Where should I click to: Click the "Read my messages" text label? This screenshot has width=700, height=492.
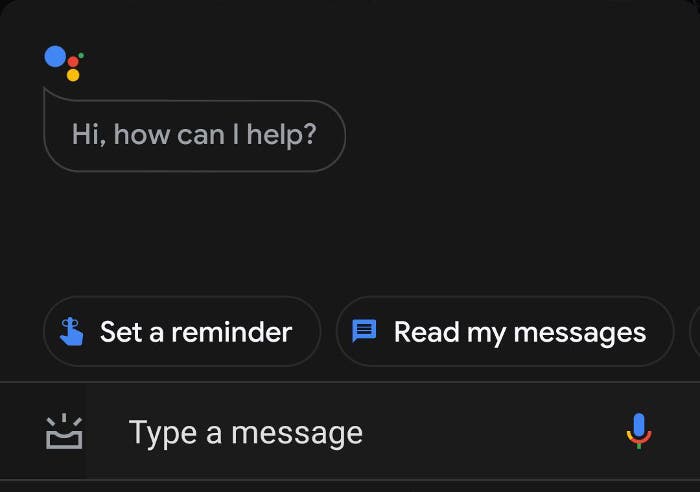[x=520, y=331]
